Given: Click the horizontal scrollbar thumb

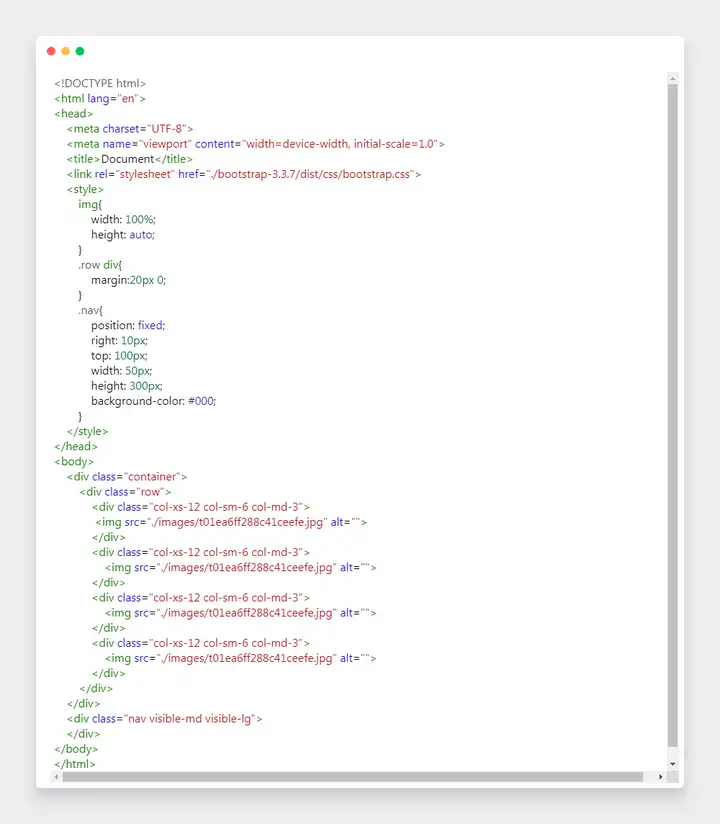Looking at the screenshot, I should [x=353, y=777].
